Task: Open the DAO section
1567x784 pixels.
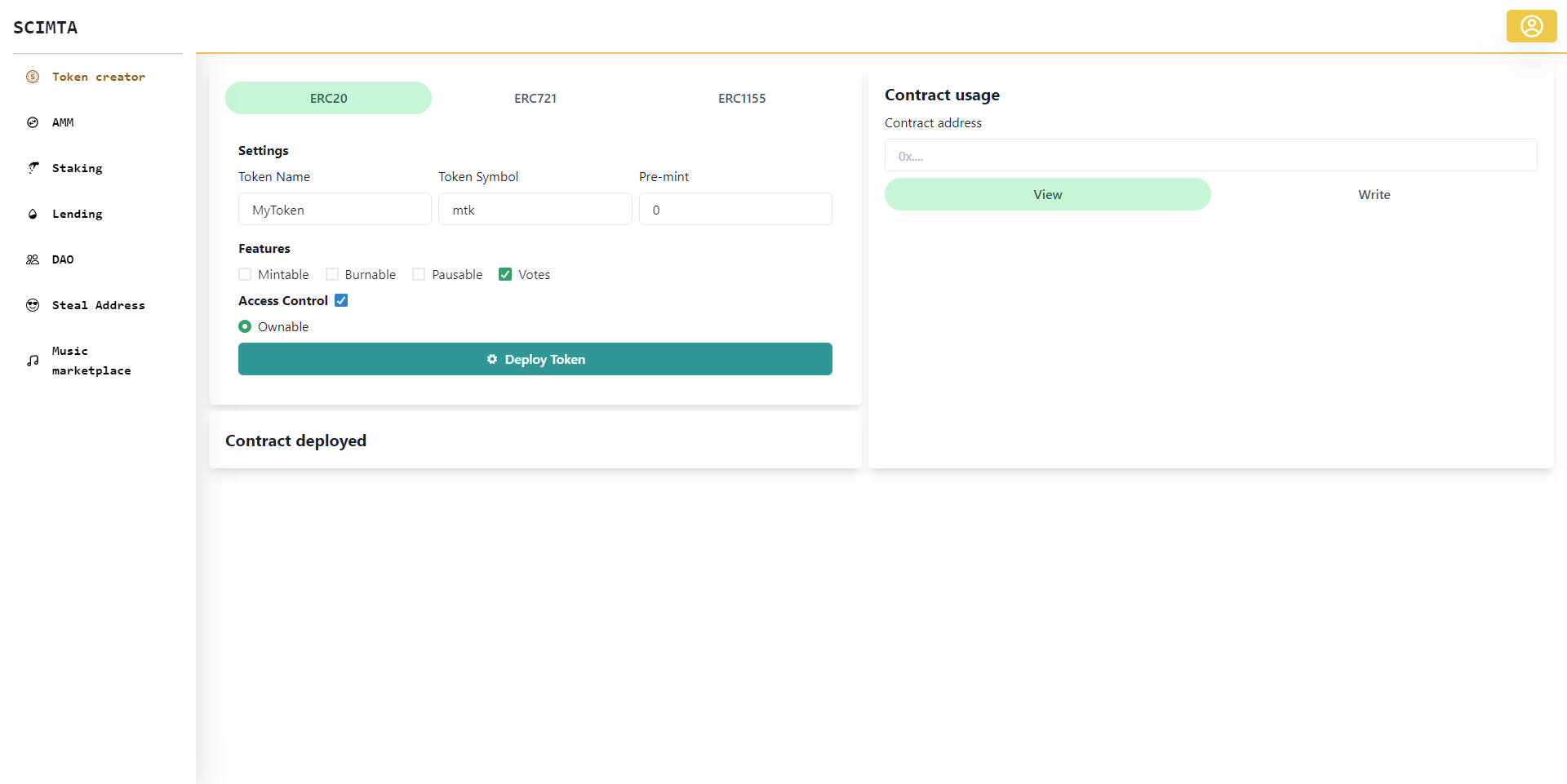Action: (x=98, y=259)
